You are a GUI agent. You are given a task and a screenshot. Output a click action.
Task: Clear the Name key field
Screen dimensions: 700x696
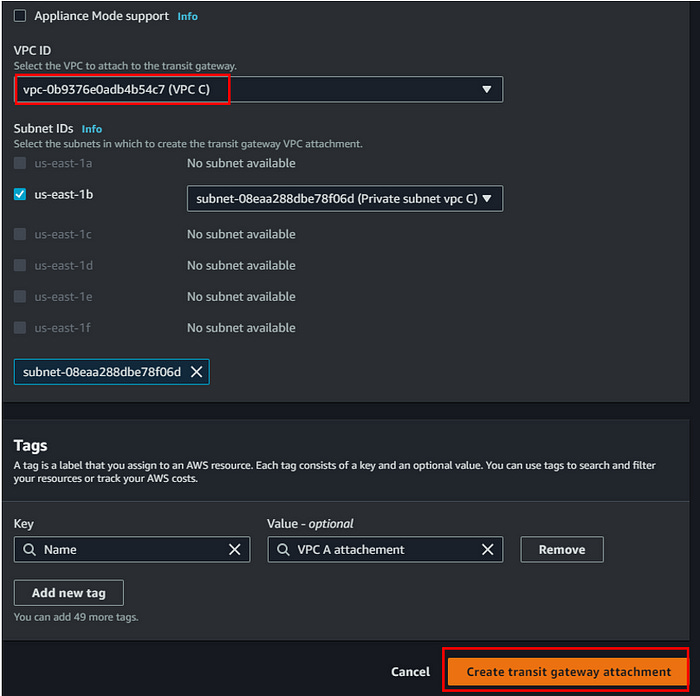[234, 549]
